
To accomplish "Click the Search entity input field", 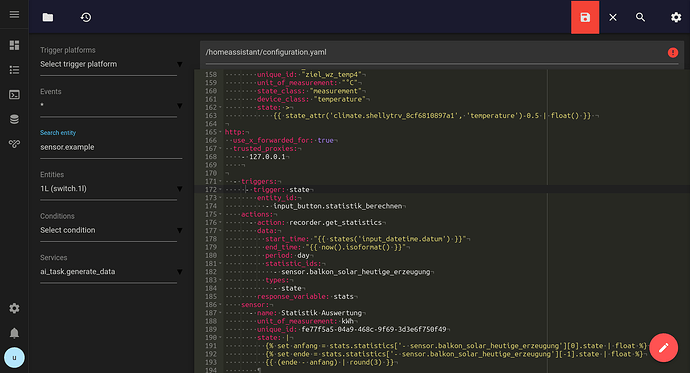I will click(111, 147).
